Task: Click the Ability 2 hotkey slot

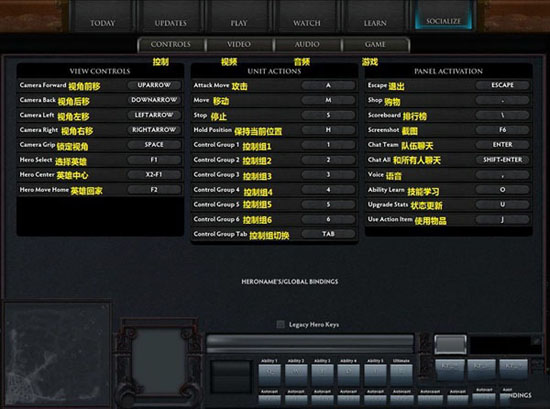Action: (x=296, y=375)
